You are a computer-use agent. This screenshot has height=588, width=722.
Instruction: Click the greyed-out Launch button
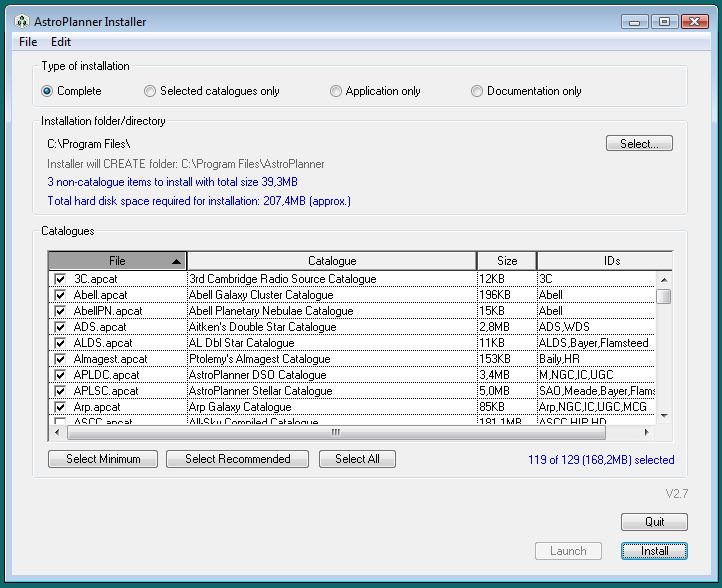(568, 551)
